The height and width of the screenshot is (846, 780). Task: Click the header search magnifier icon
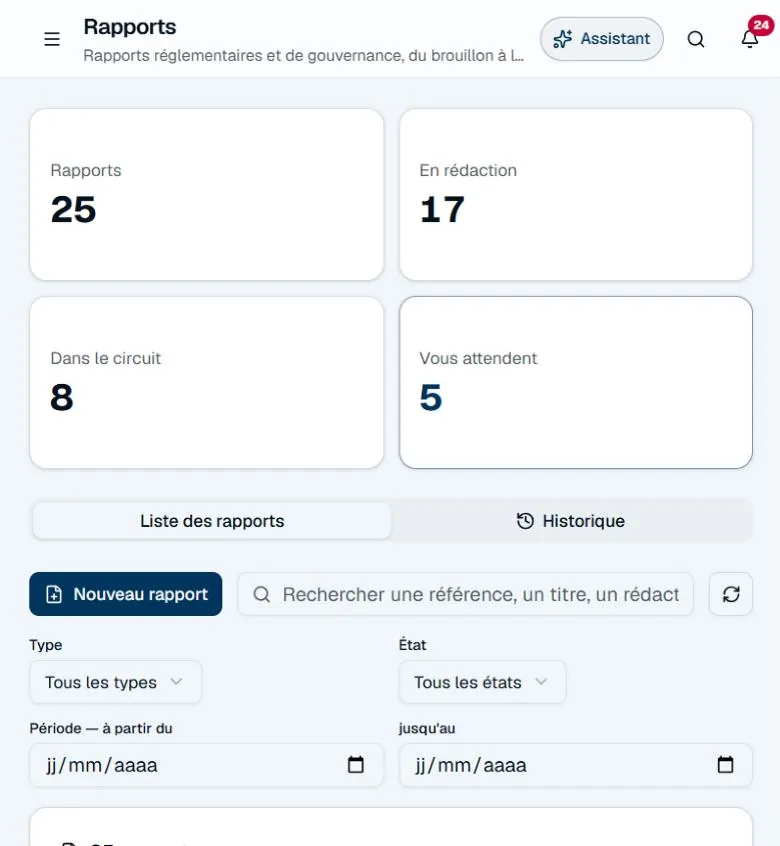click(x=696, y=39)
